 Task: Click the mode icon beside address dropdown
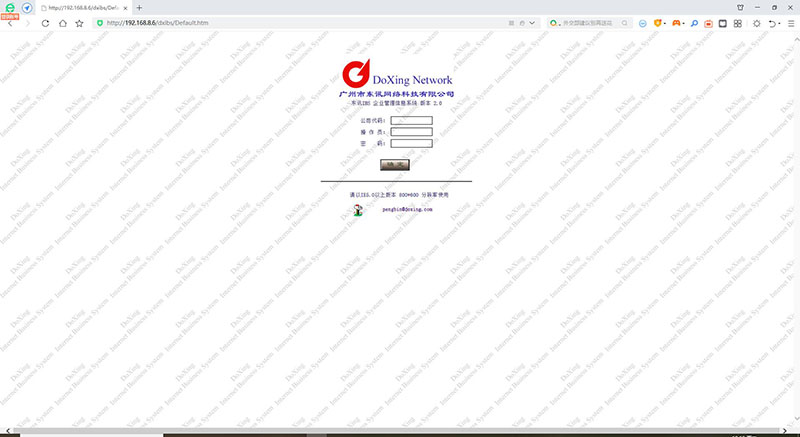[522, 23]
